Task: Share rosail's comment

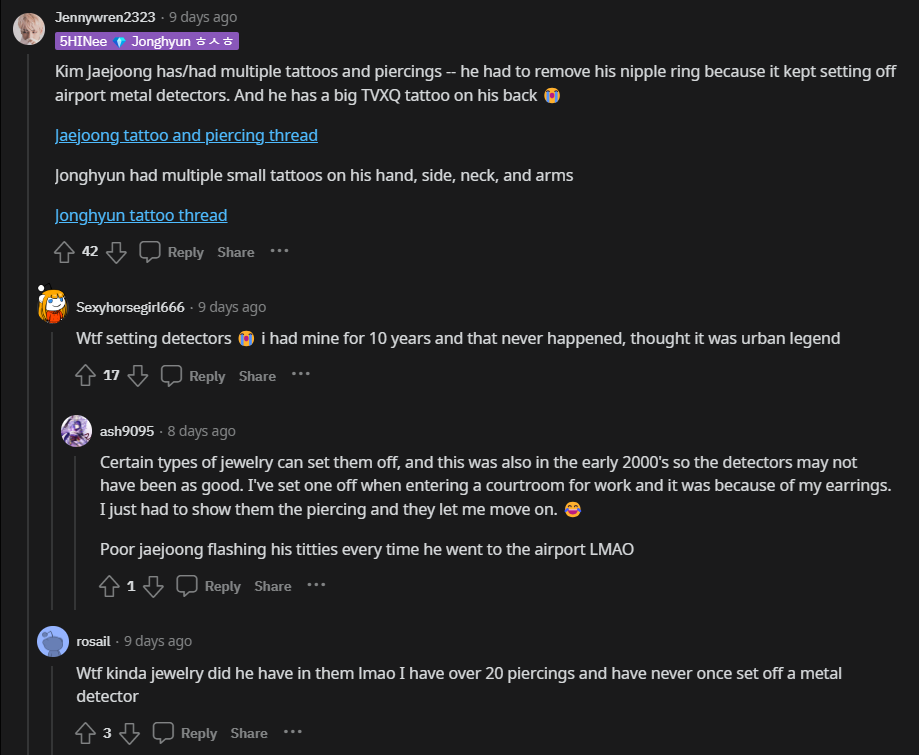Action: [x=249, y=733]
